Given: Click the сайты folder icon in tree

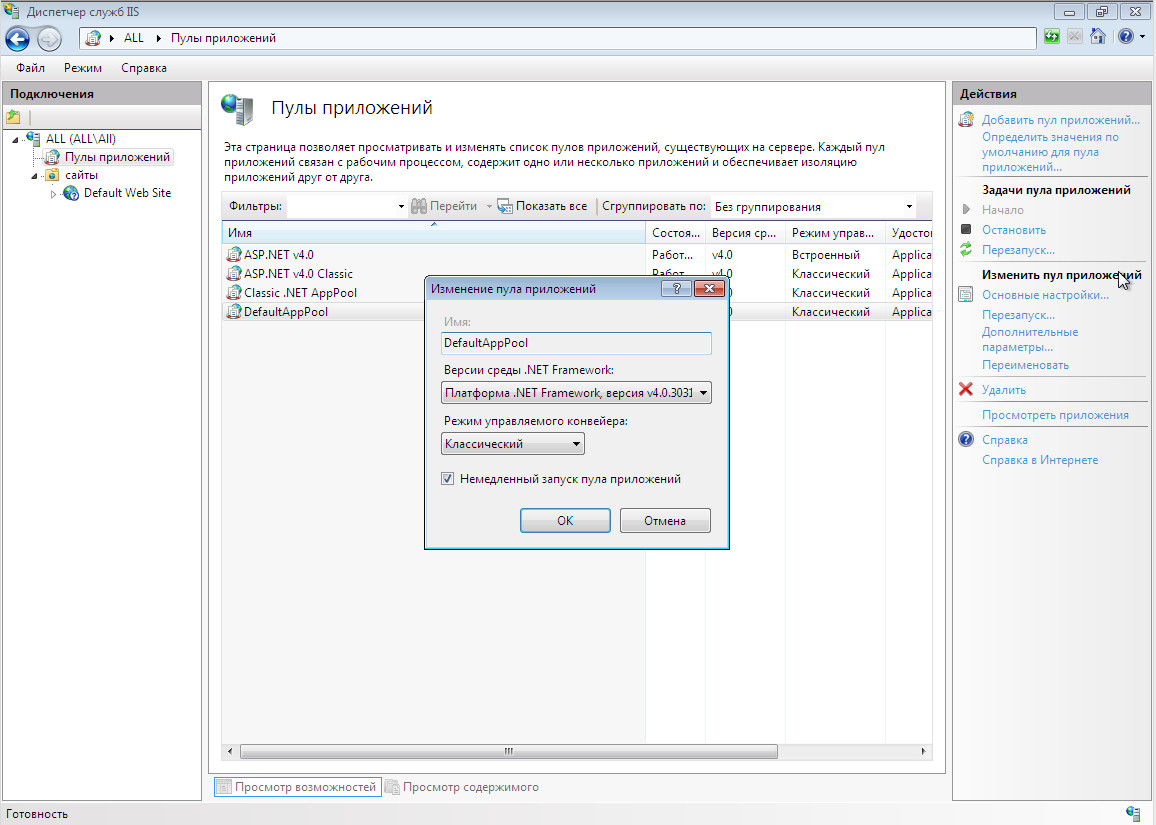Looking at the screenshot, I should [x=52, y=175].
